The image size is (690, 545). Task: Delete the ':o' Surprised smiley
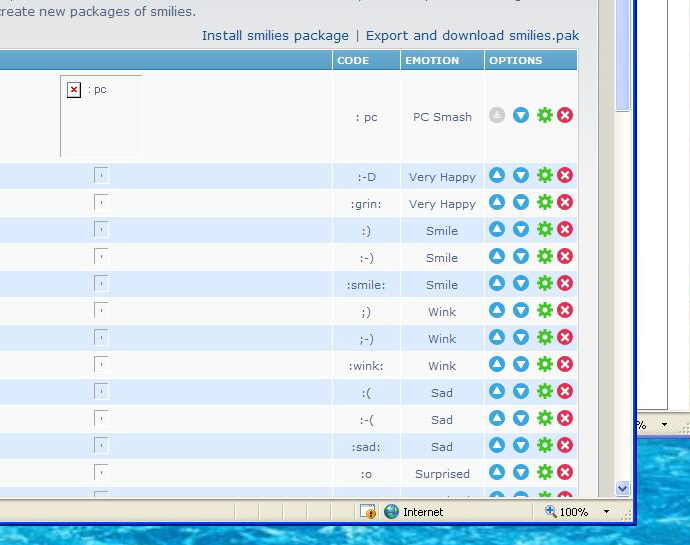click(565, 472)
